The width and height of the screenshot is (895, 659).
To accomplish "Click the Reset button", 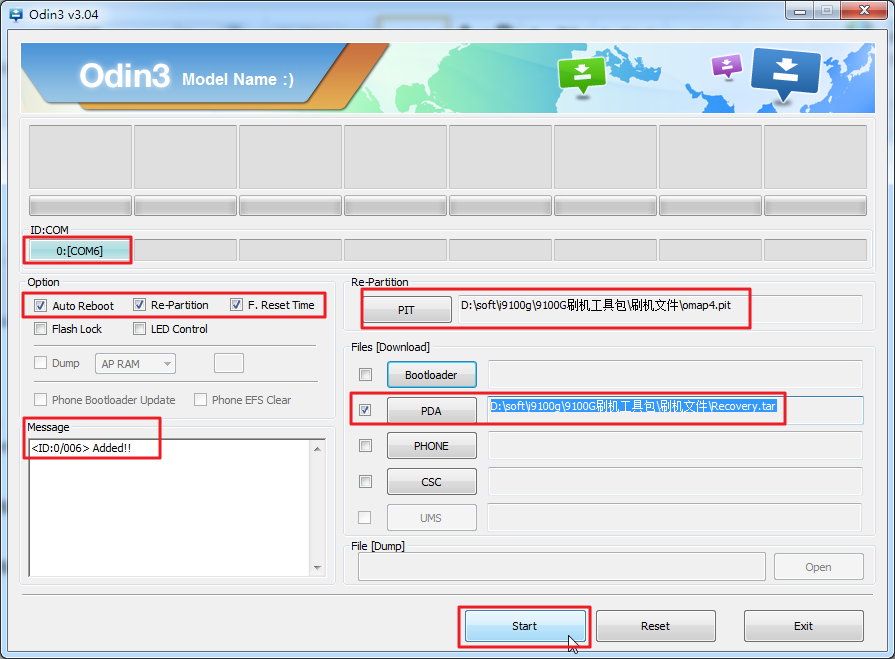I will pos(655,626).
